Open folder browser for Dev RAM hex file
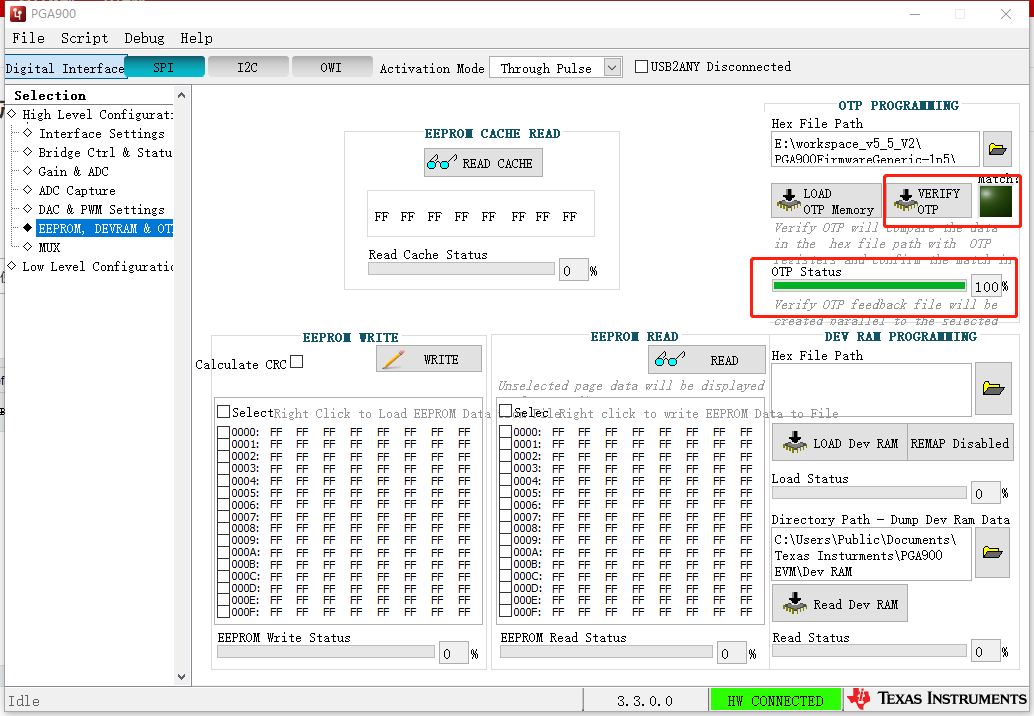The height and width of the screenshot is (716, 1034). [993, 388]
